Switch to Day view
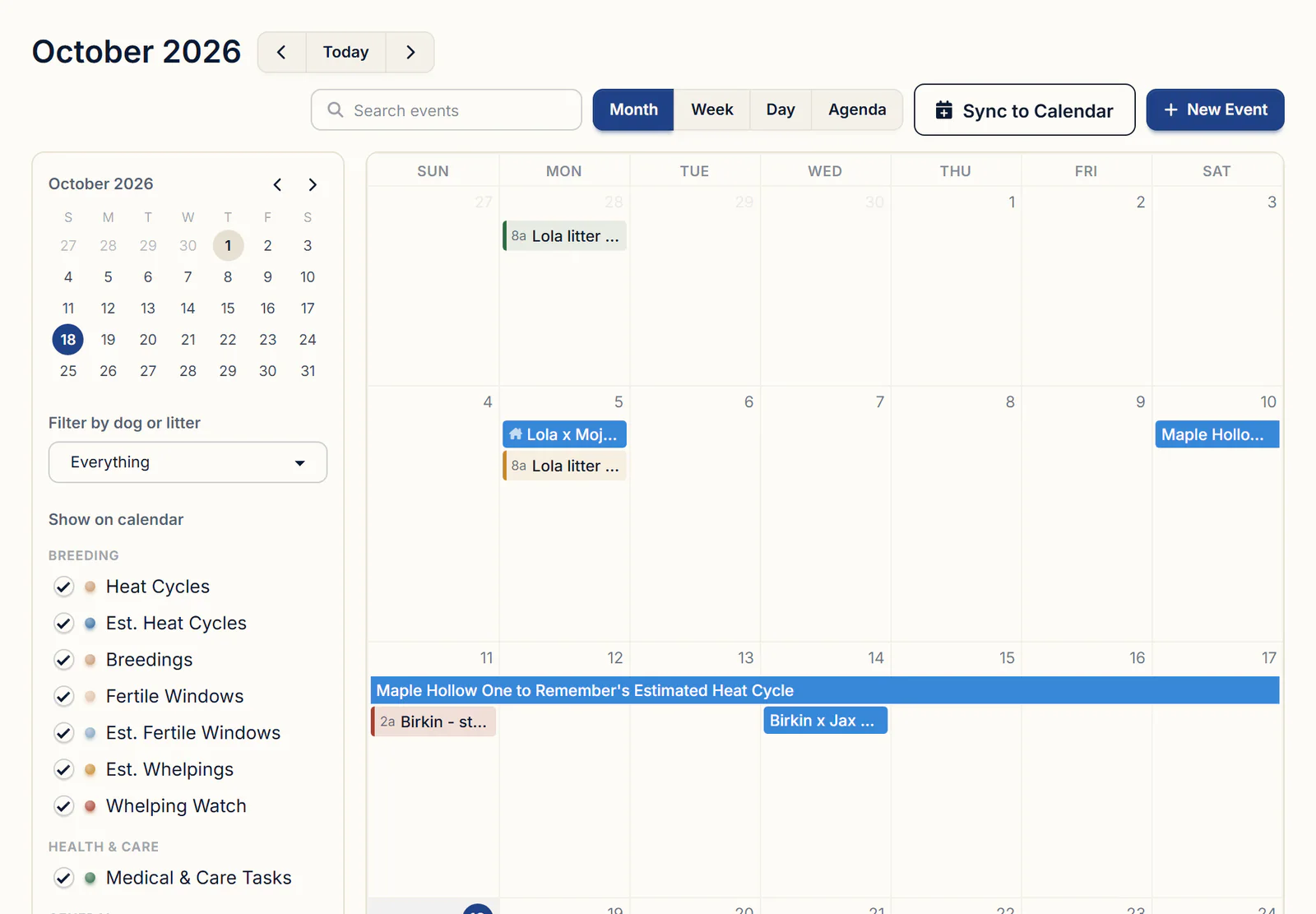This screenshot has height=914, width=1316. coord(781,109)
